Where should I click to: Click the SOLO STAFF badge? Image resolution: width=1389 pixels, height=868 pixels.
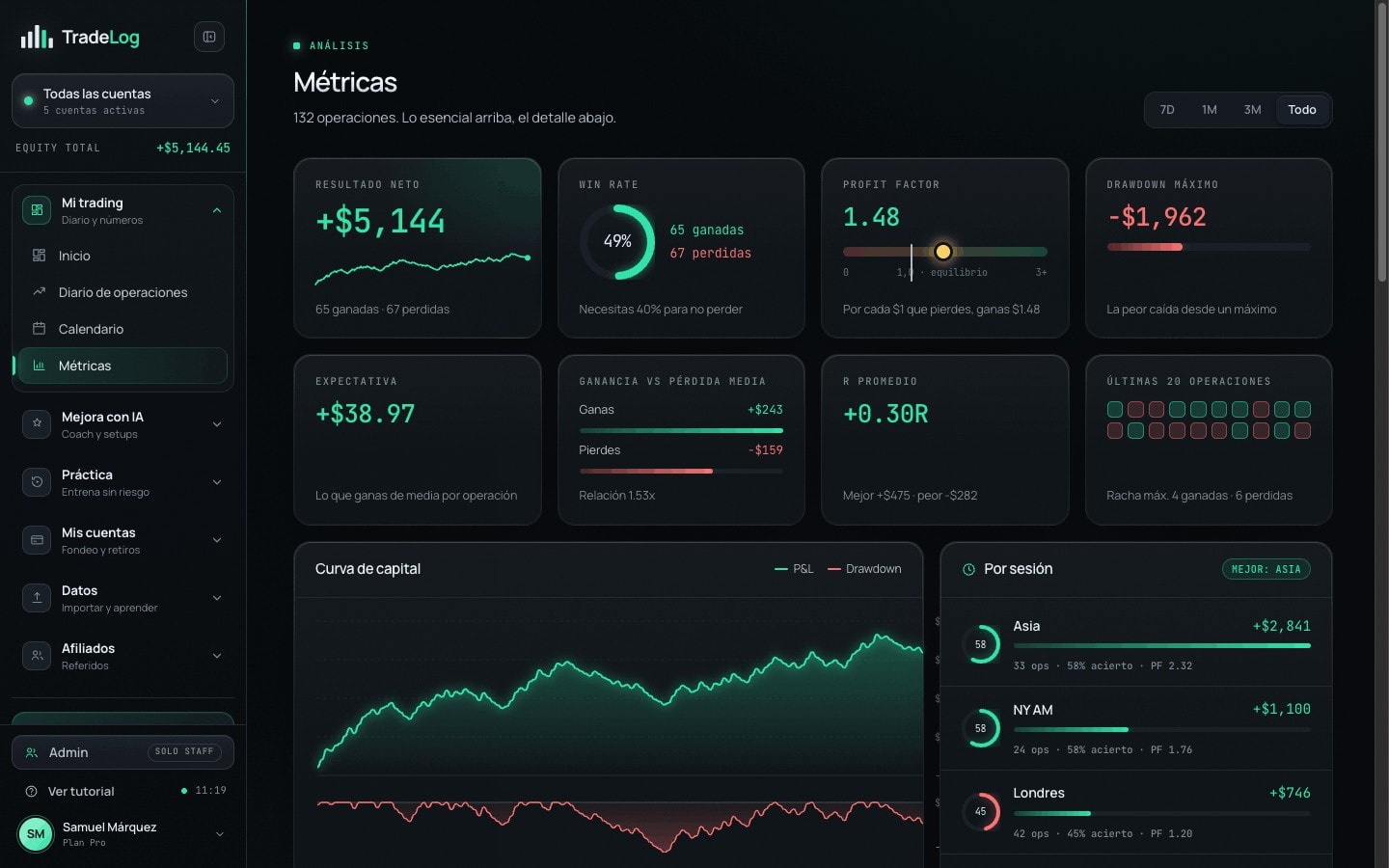(184, 751)
